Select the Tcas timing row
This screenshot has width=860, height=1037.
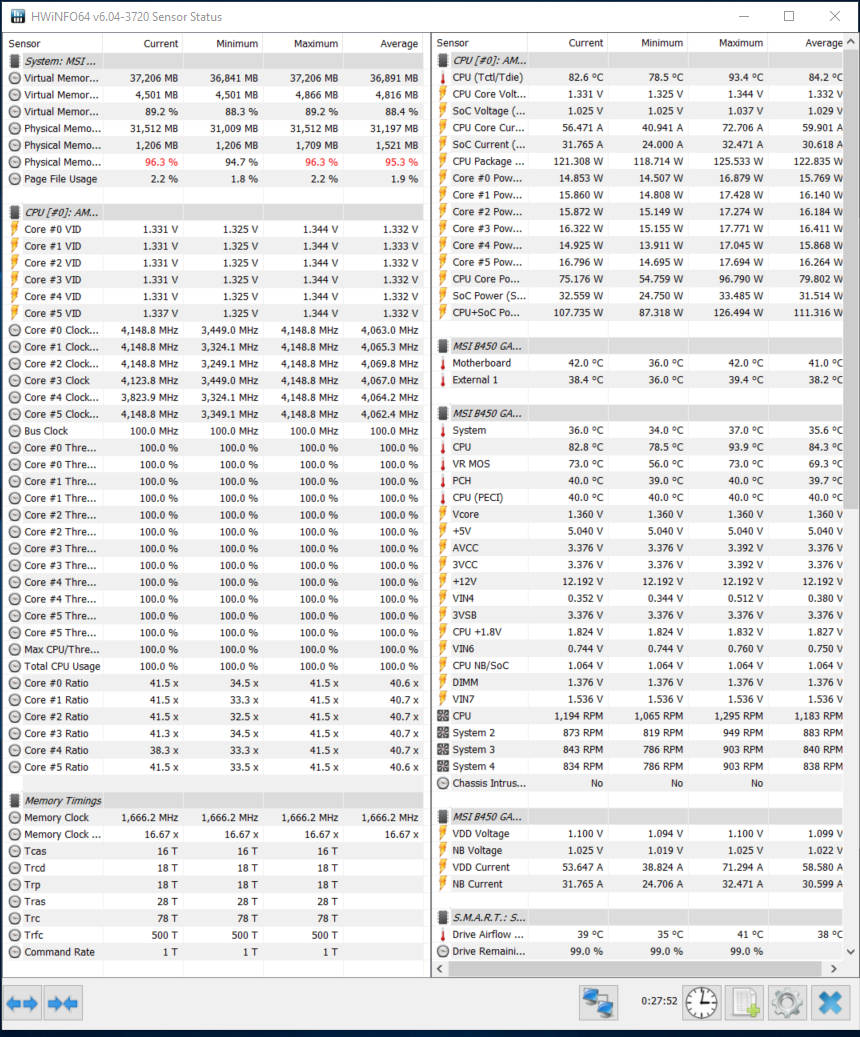click(x=214, y=851)
